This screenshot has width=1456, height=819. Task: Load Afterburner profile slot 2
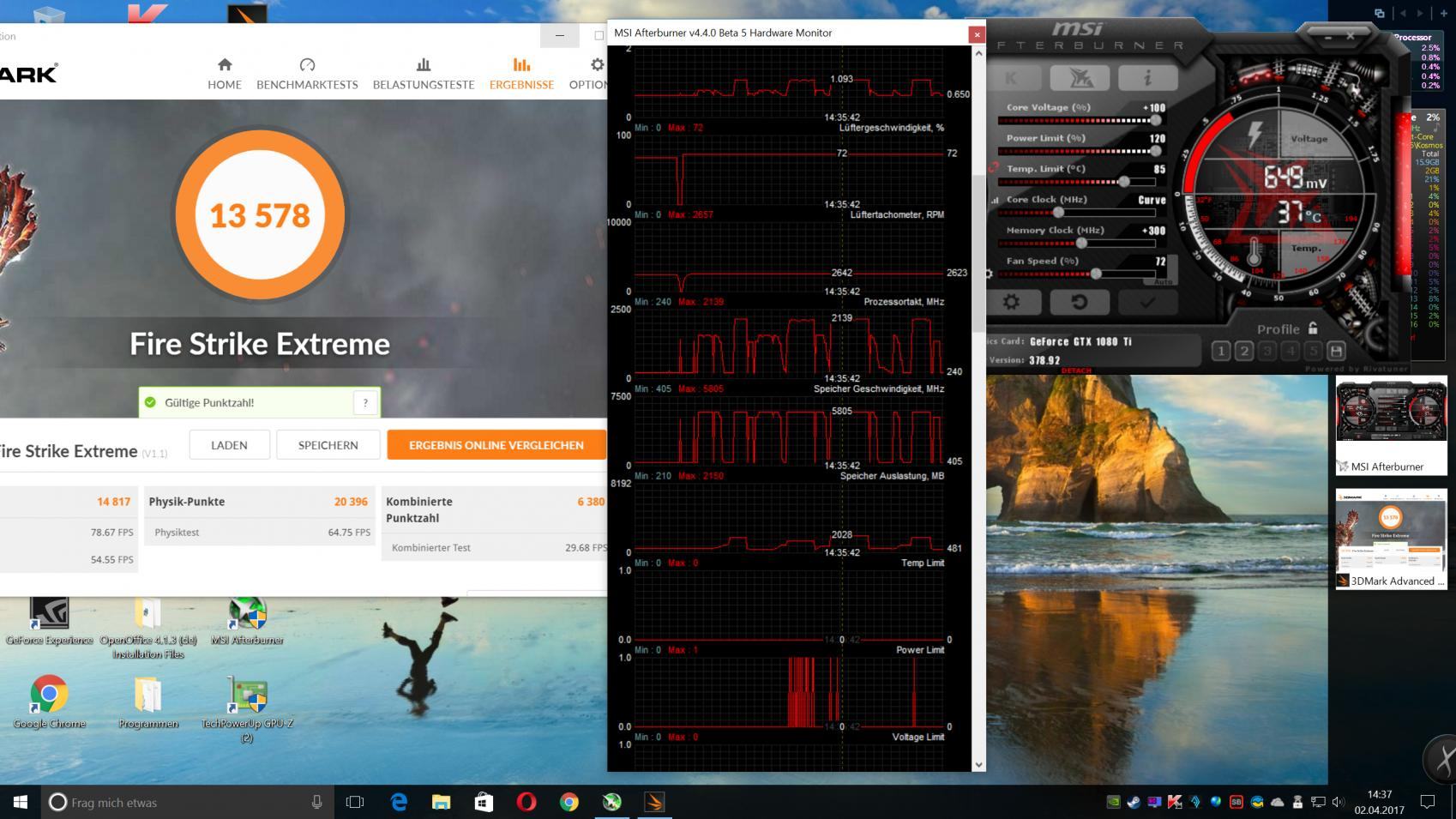1244,351
